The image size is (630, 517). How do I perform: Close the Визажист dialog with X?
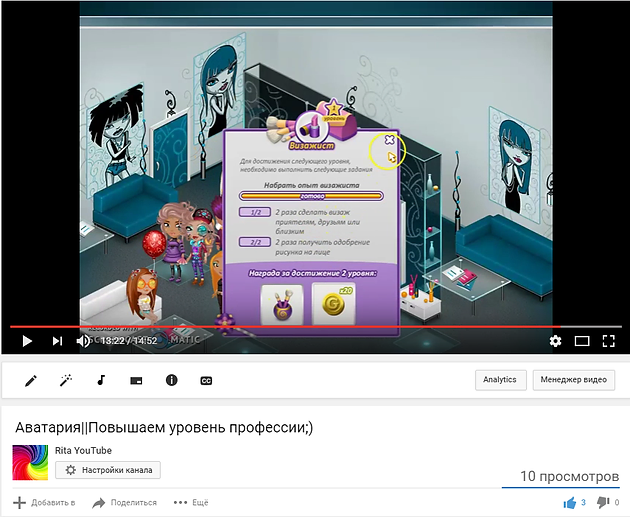coord(389,140)
